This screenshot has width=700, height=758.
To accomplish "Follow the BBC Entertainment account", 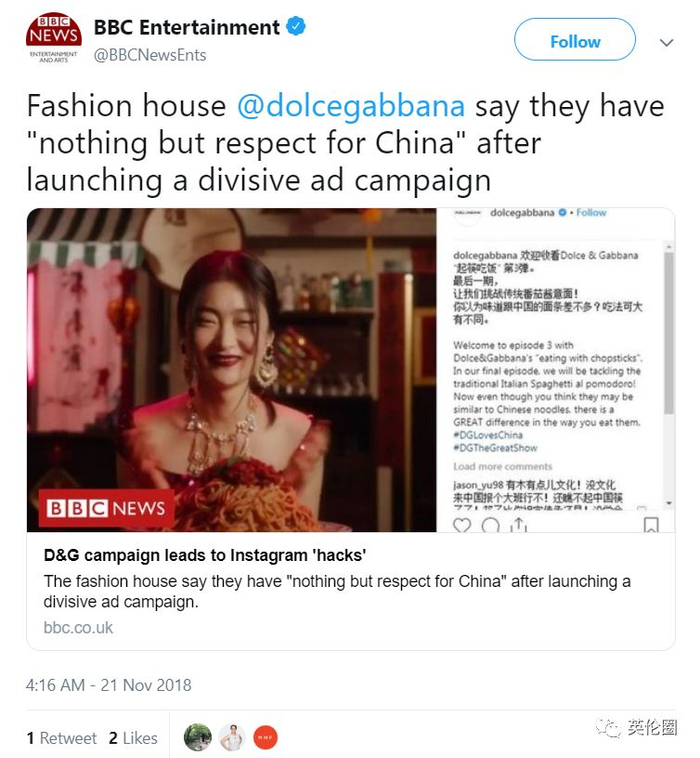I will click(x=575, y=40).
